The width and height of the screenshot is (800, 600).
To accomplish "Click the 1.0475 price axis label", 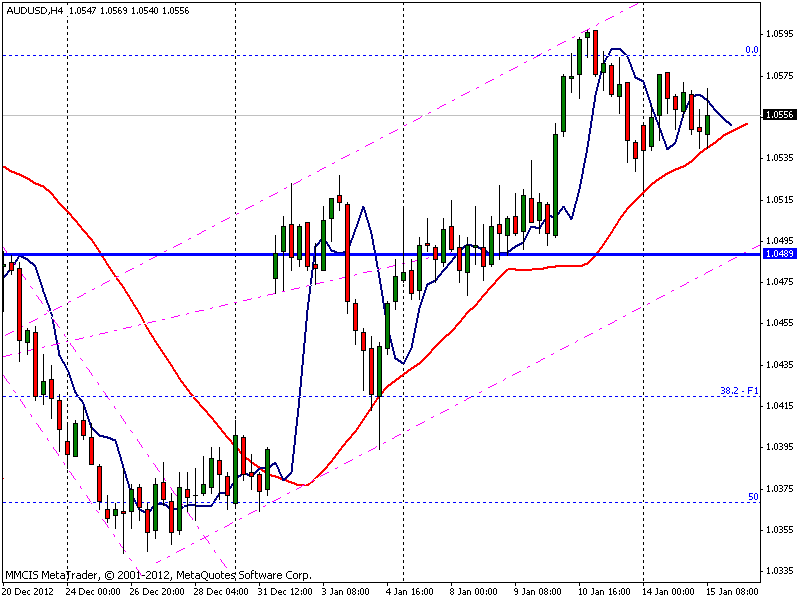I will 780,281.
